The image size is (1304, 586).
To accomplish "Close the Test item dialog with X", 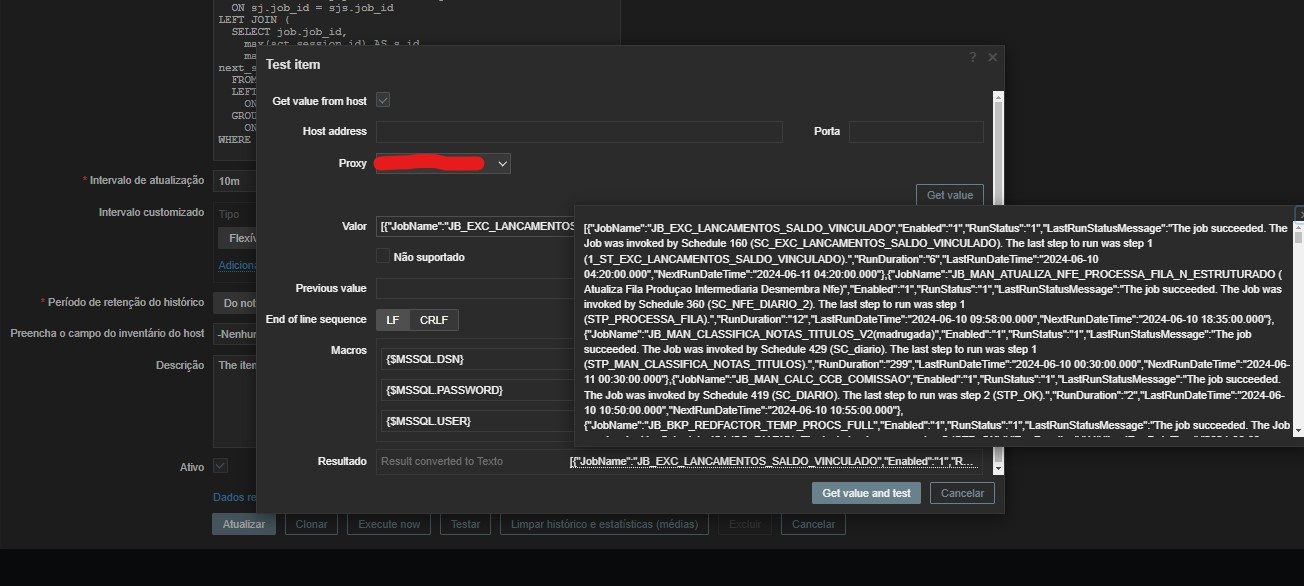I will click(992, 57).
